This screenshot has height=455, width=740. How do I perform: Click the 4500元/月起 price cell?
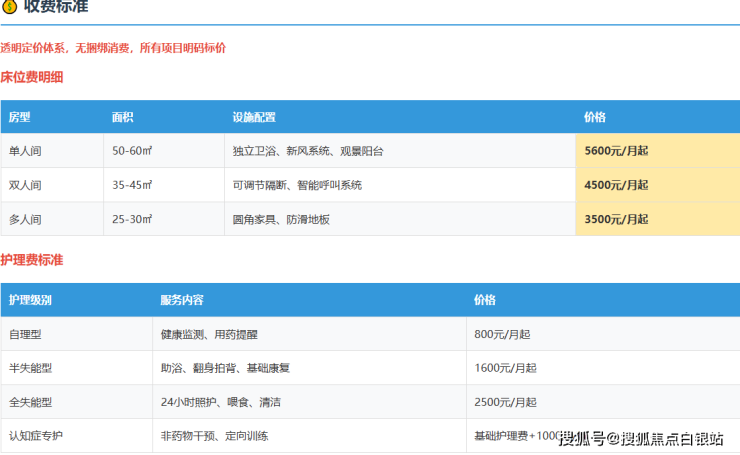coord(616,185)
